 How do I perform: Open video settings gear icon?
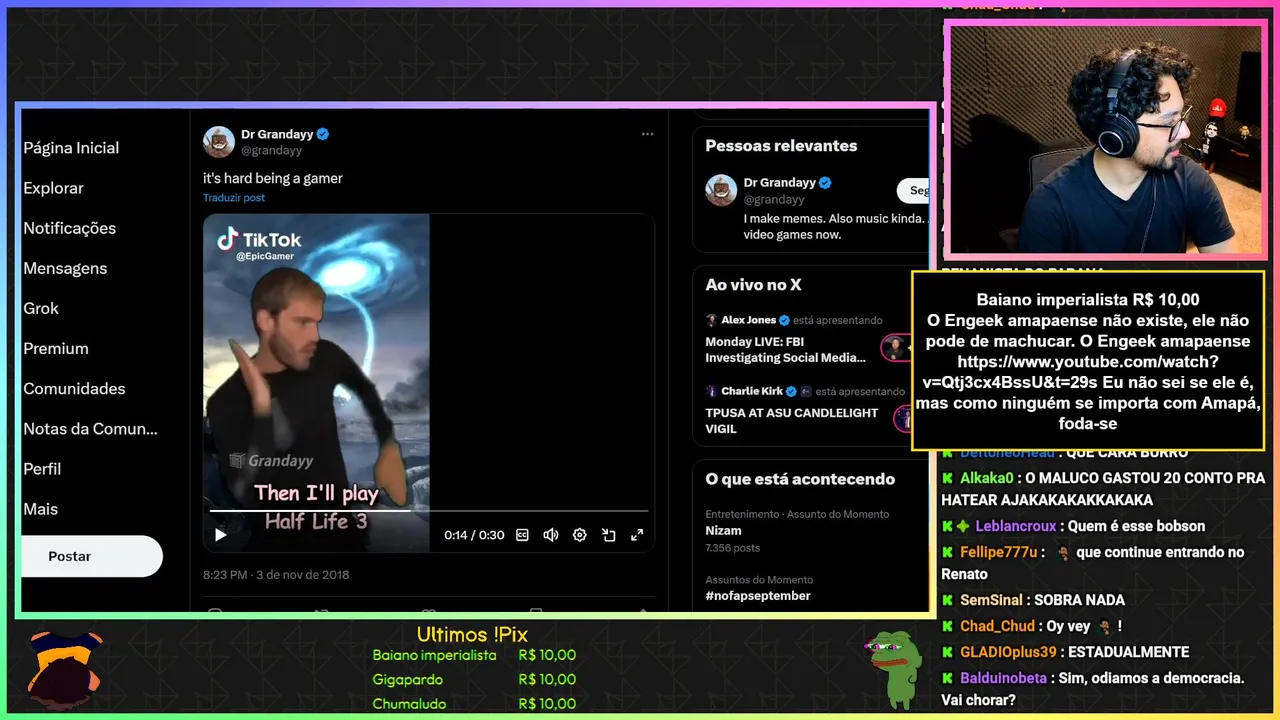pos(579,535)
